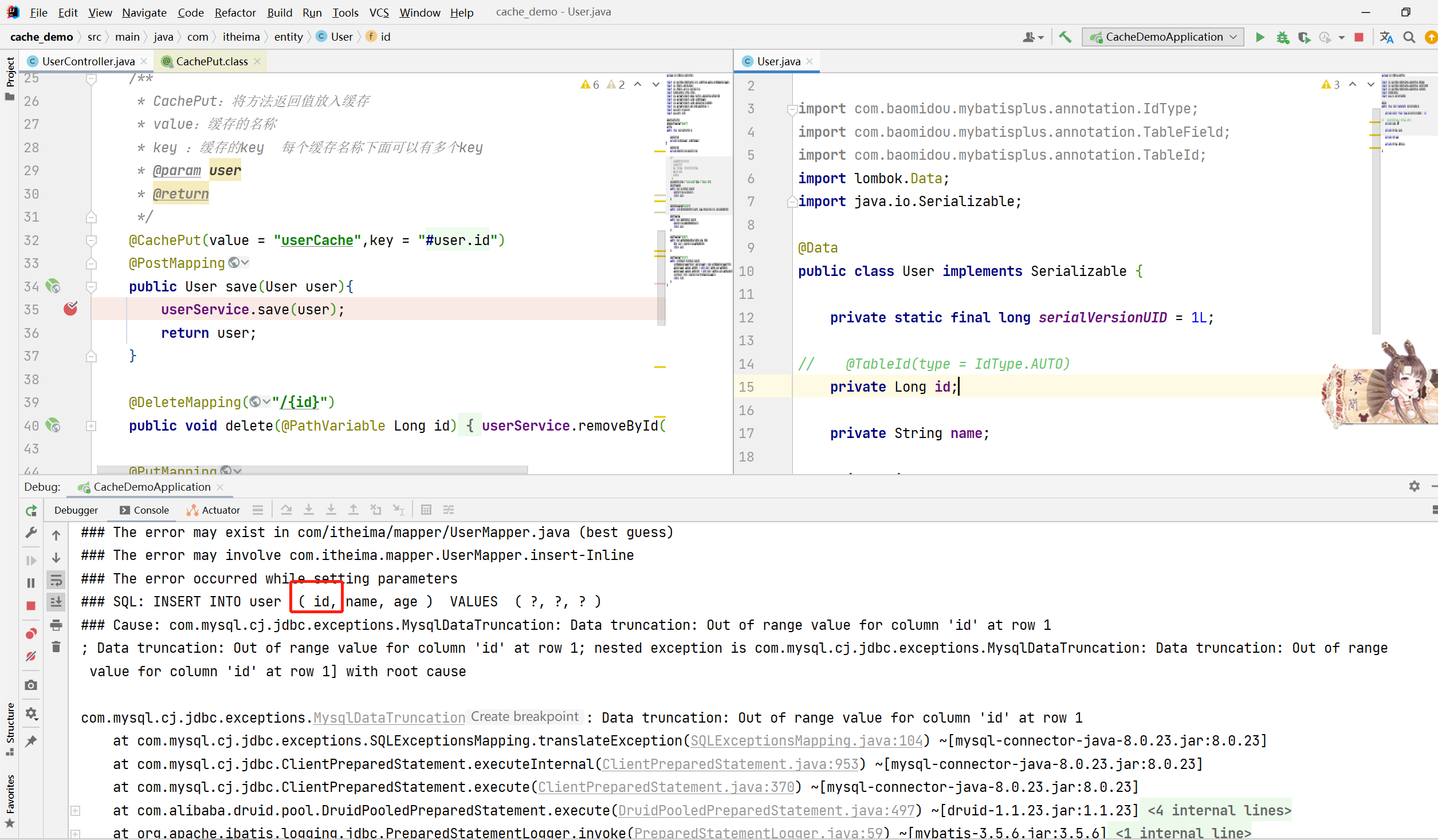Toggle Scroll to End in console
The height and width of the screenshot is (840, 1438).
56,602
